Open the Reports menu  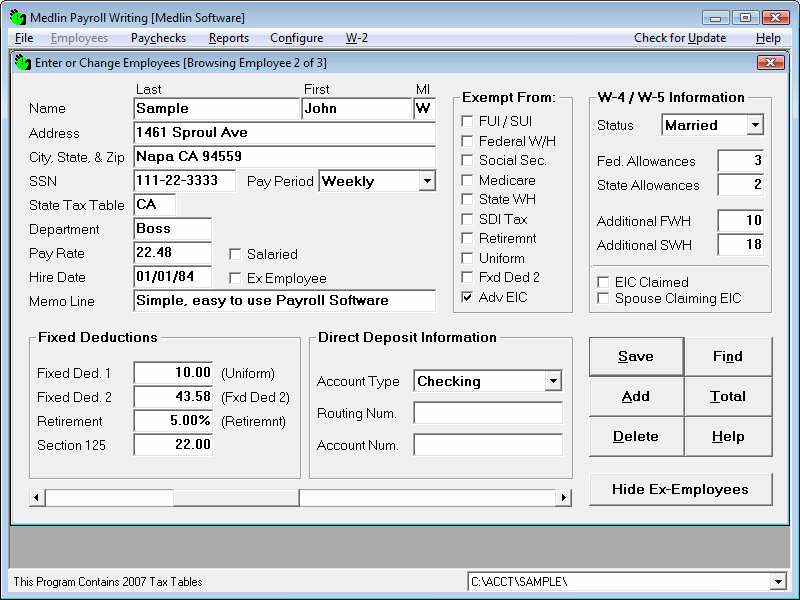point(229,38)
